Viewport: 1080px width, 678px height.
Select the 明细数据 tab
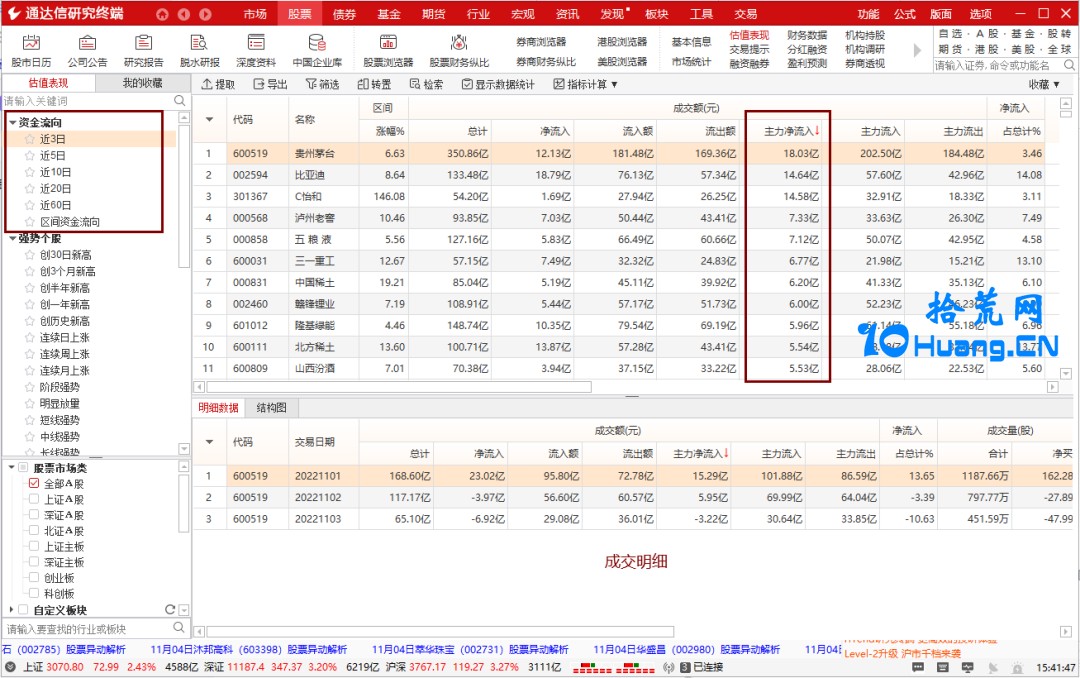218,408
